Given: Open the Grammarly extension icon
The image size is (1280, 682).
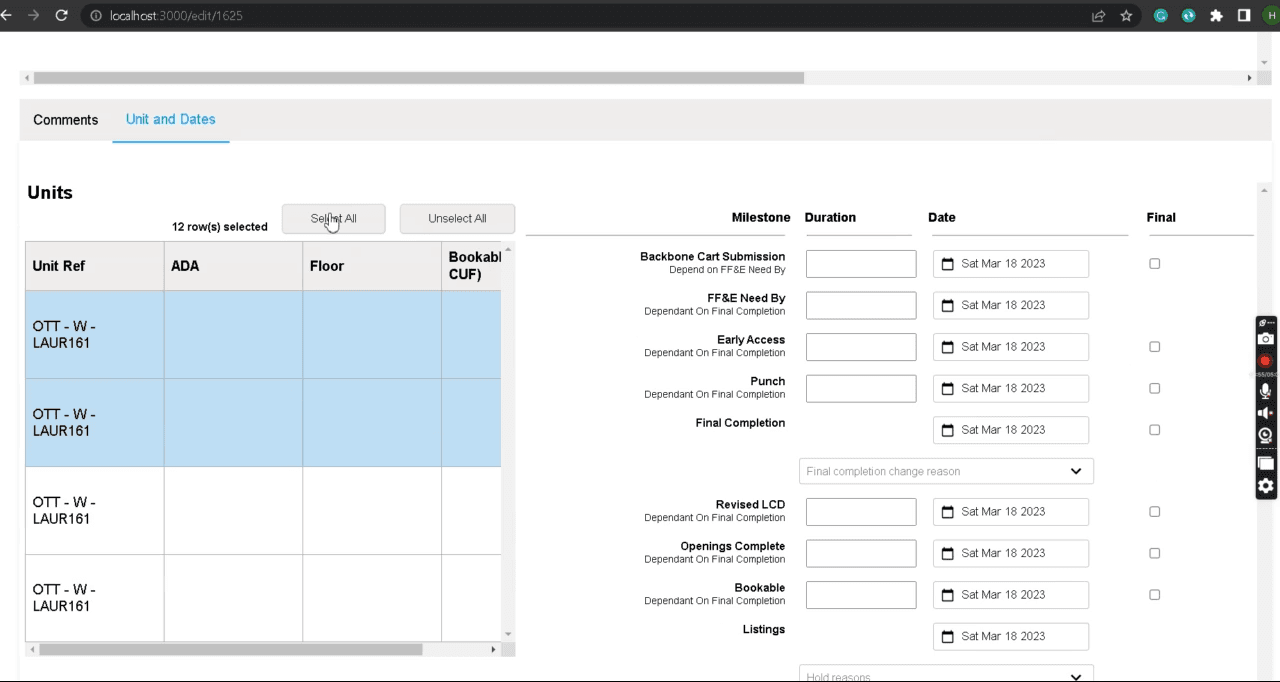Looking at the screenshot, I should 1161,16.
